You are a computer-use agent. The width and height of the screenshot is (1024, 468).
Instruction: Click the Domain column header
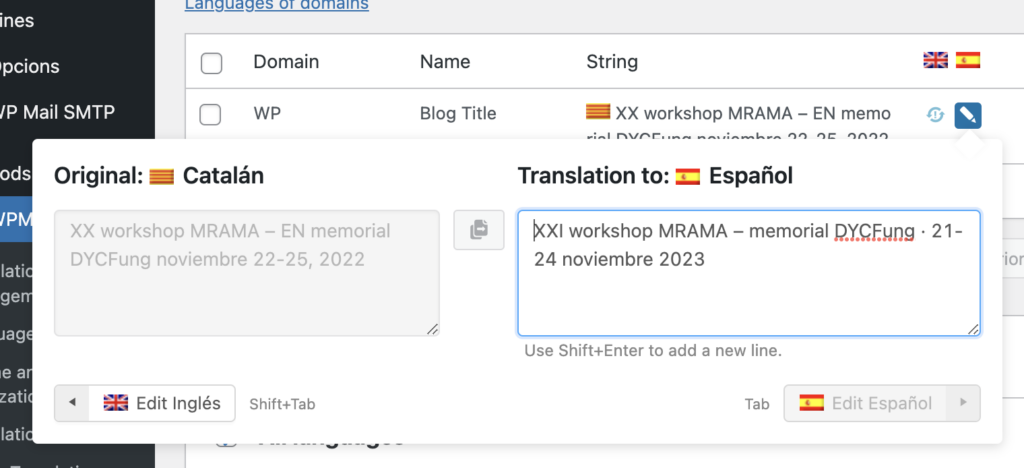click(x=286, y=62)
